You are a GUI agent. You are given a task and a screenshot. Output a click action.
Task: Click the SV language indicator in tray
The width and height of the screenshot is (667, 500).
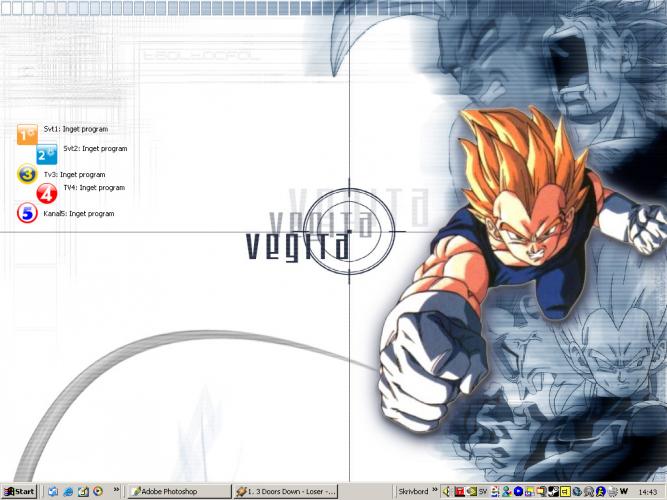tap(482, 492)
